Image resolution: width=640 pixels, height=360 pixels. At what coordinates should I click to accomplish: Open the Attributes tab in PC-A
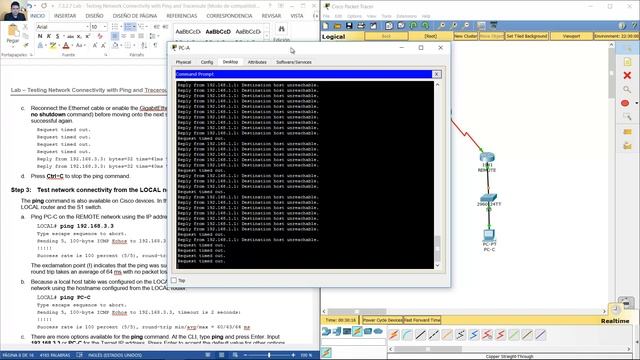pyautogui.click(x=257, y=62)
